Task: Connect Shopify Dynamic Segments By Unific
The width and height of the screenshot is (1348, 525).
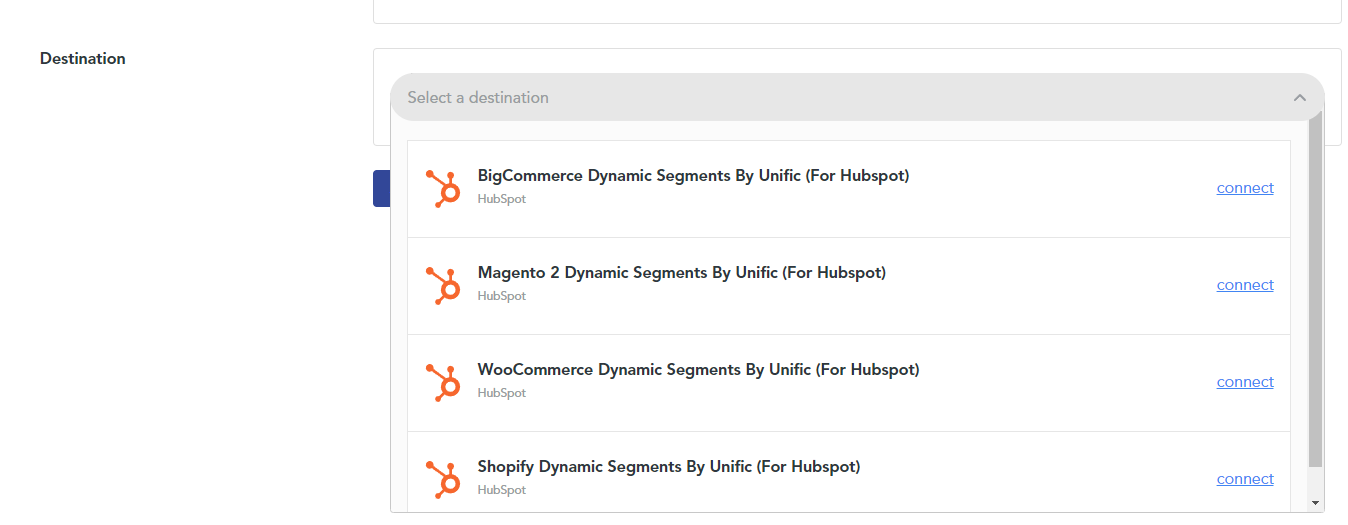Action: pos(1245,479)
